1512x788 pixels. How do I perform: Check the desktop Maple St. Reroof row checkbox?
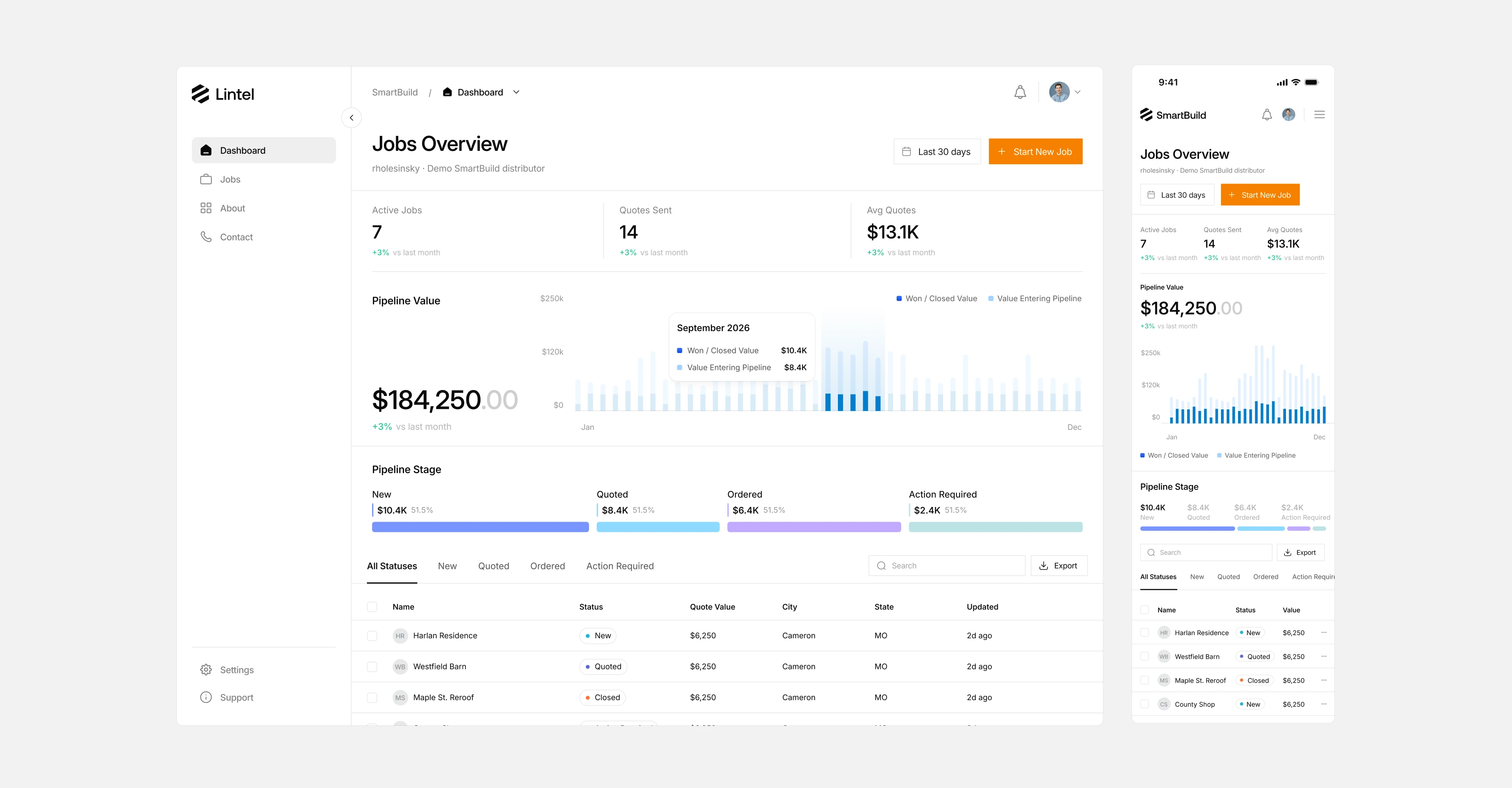pos(372,697)
